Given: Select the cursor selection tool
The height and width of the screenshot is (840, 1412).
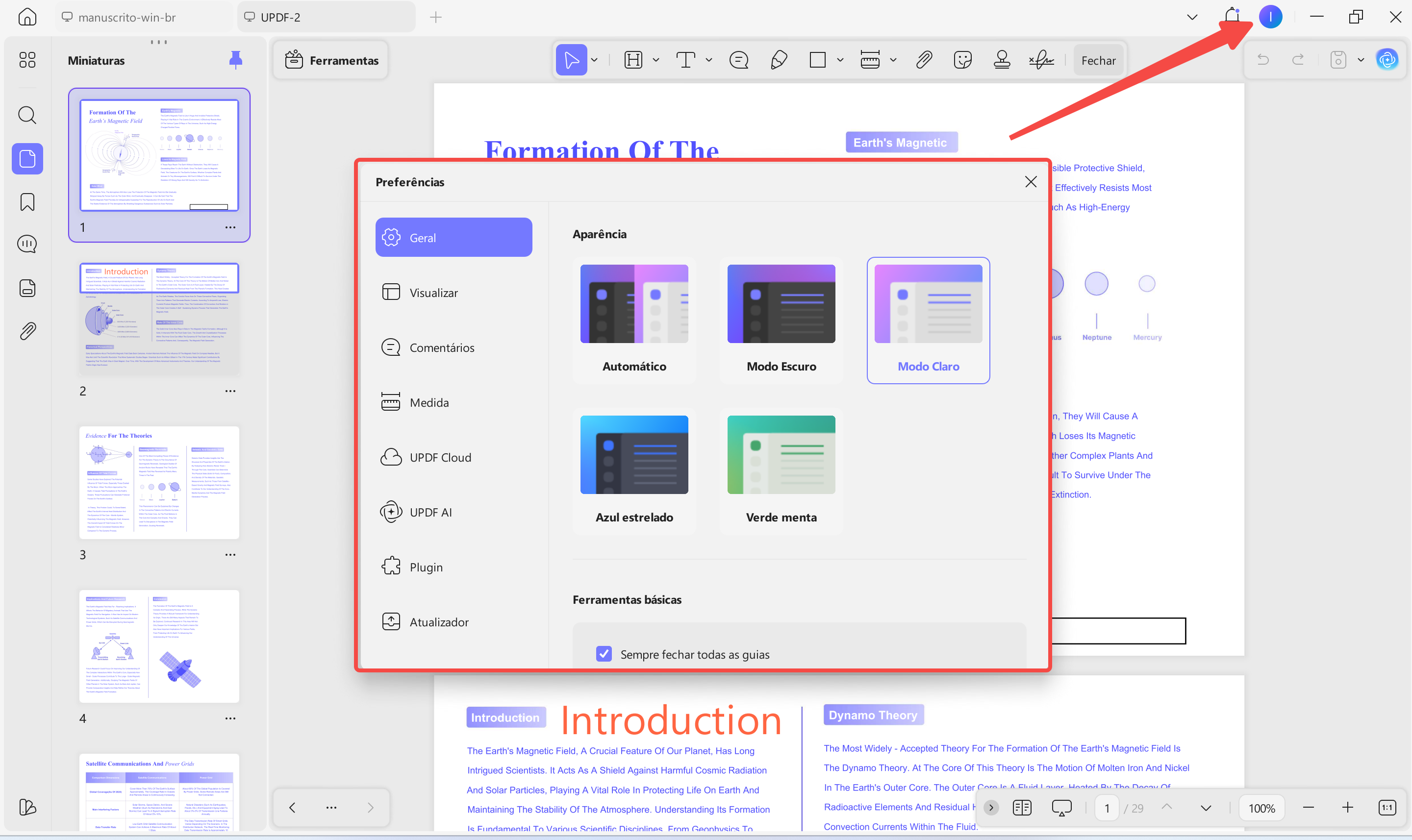Looking at the screenshot, I should click(x=571, y=60).
